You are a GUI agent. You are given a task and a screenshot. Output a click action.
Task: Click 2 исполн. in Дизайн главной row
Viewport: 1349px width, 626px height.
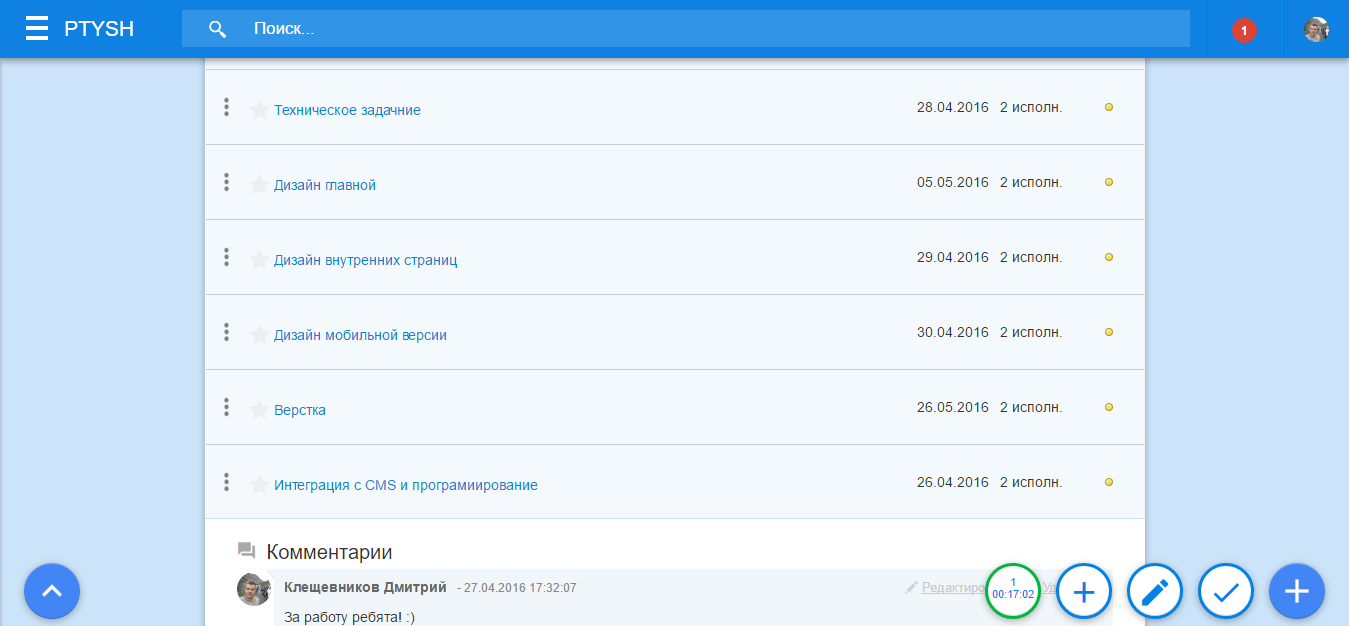(1031, 182)
